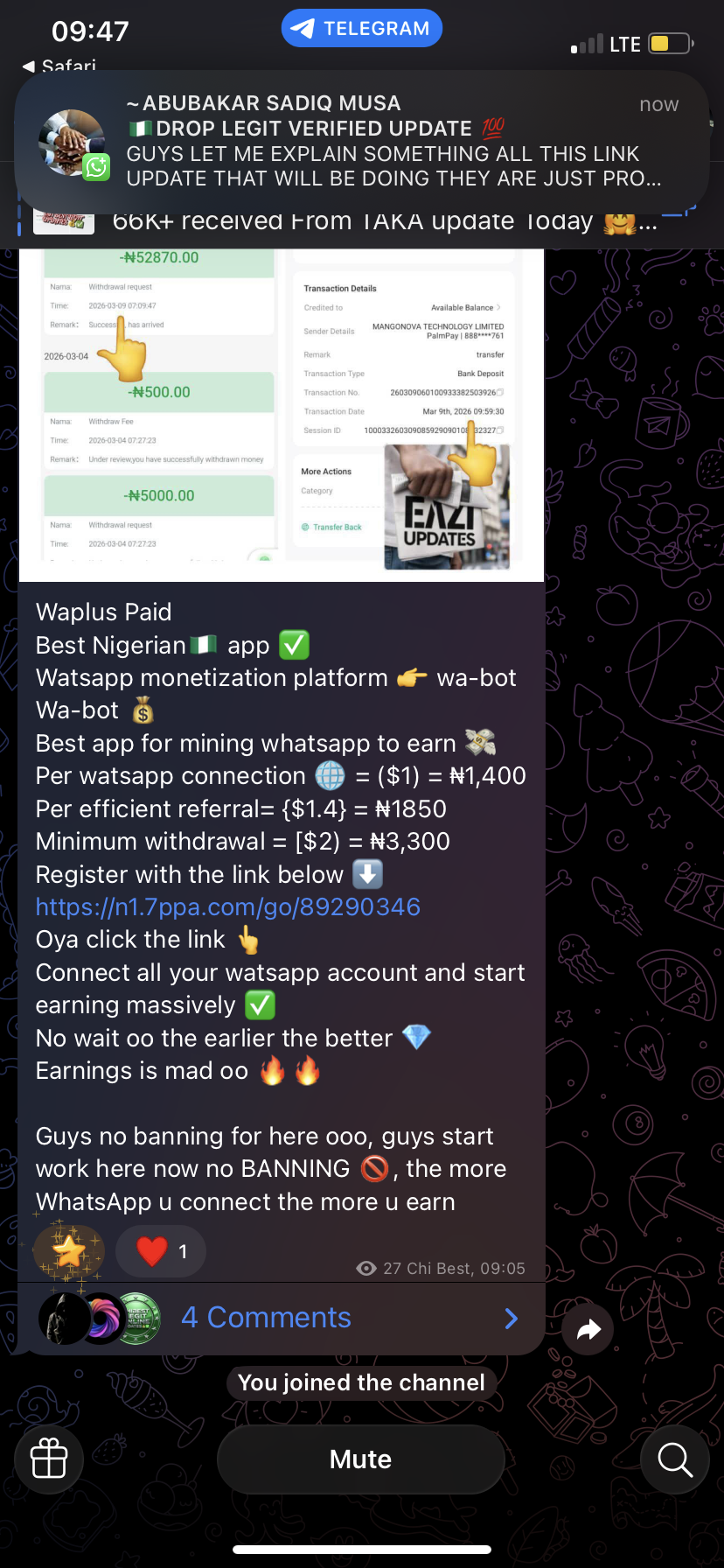Tap the eye view-count icon
The height and width of the screenshot is (1568, 724).
(x=367, y=1269)
